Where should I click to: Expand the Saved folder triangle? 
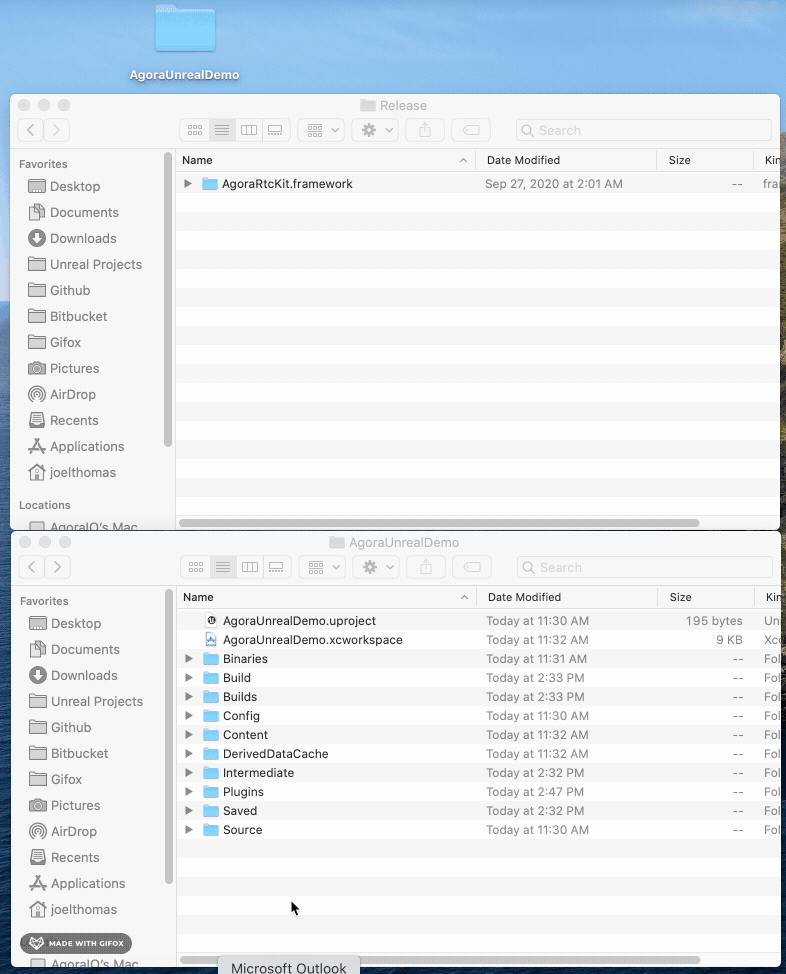[189, 811]
